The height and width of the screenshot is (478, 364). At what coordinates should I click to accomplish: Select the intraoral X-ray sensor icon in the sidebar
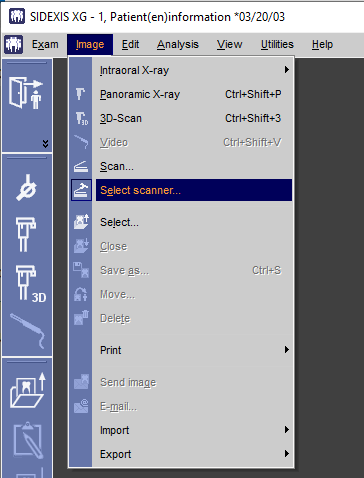click(x=27, y=187)
